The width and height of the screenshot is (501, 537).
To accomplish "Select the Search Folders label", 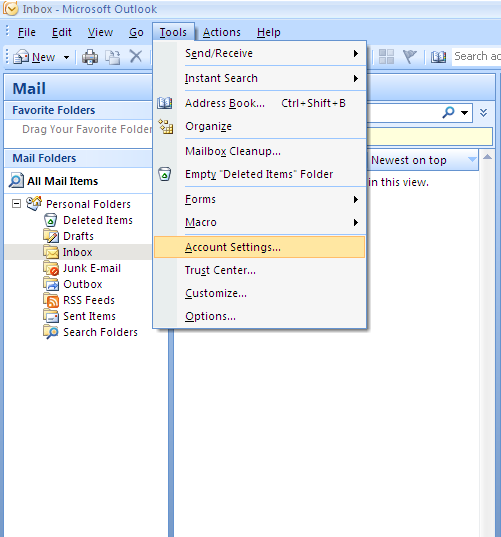I will [100, 332].
